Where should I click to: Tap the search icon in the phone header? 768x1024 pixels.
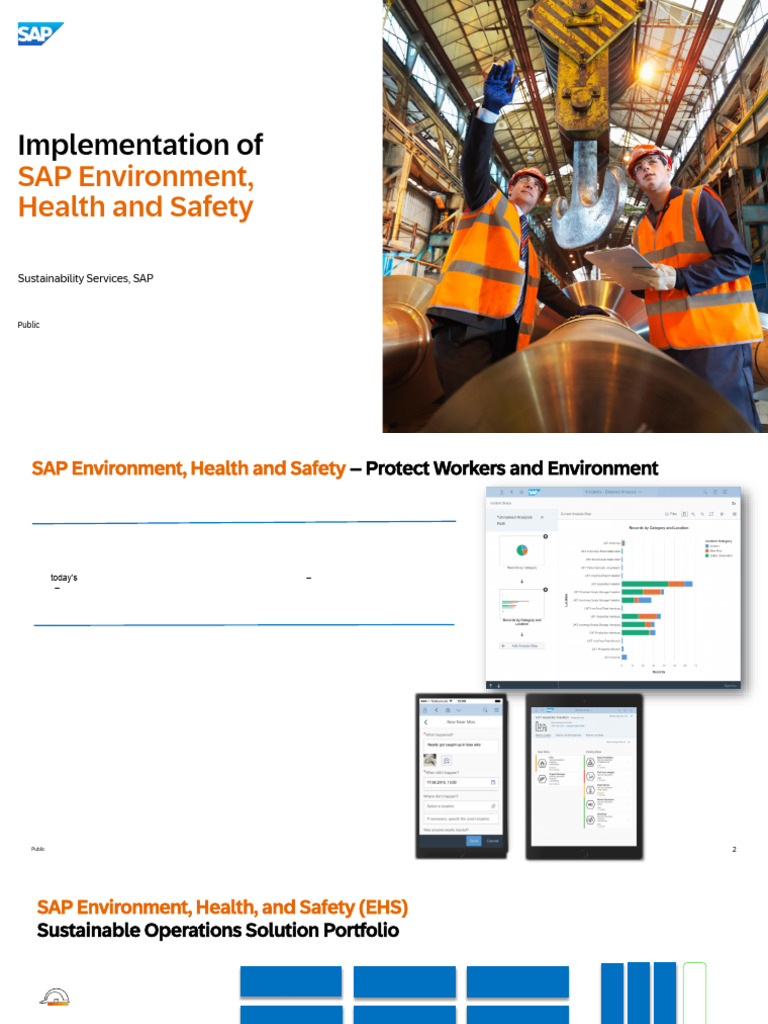(x=485, y=710)
